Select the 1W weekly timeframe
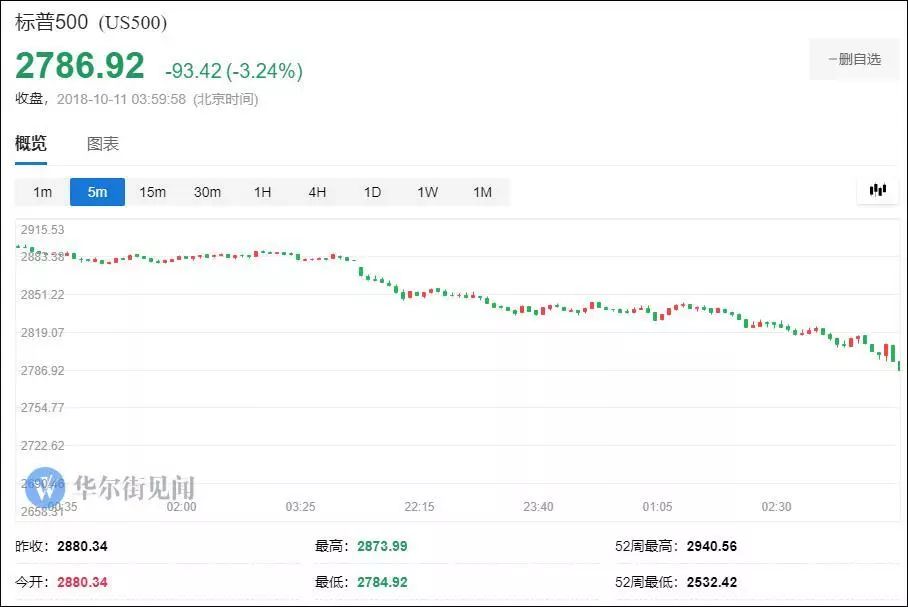Screen dimensions: 908x607 point(426,191)
